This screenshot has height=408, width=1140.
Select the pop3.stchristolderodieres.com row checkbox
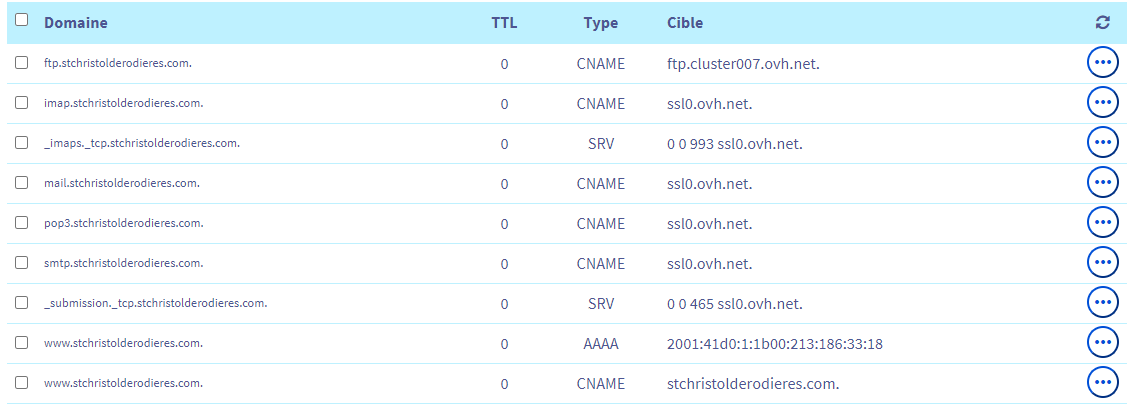[22, 222]
